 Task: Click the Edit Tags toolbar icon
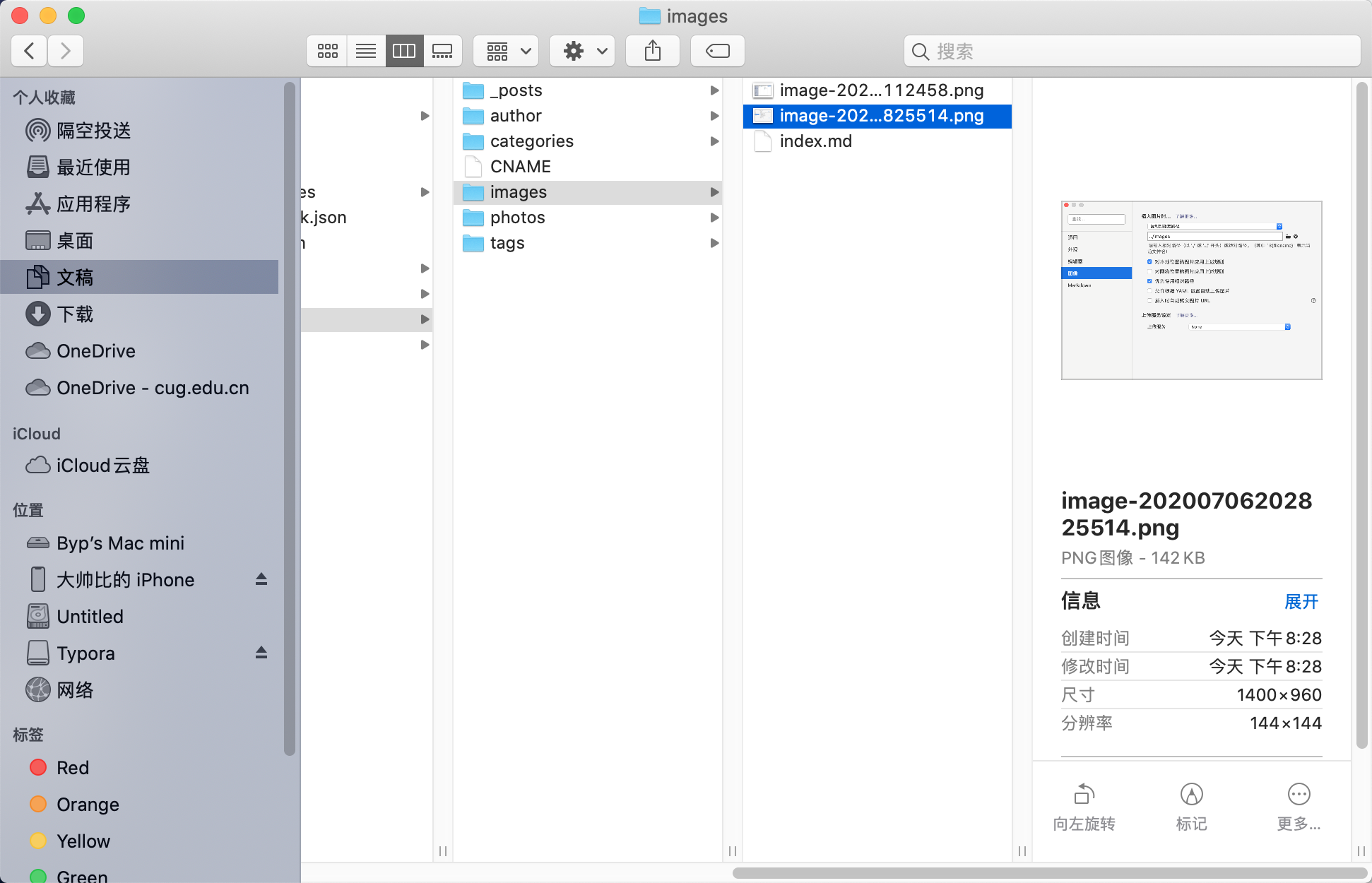point(717,51)
